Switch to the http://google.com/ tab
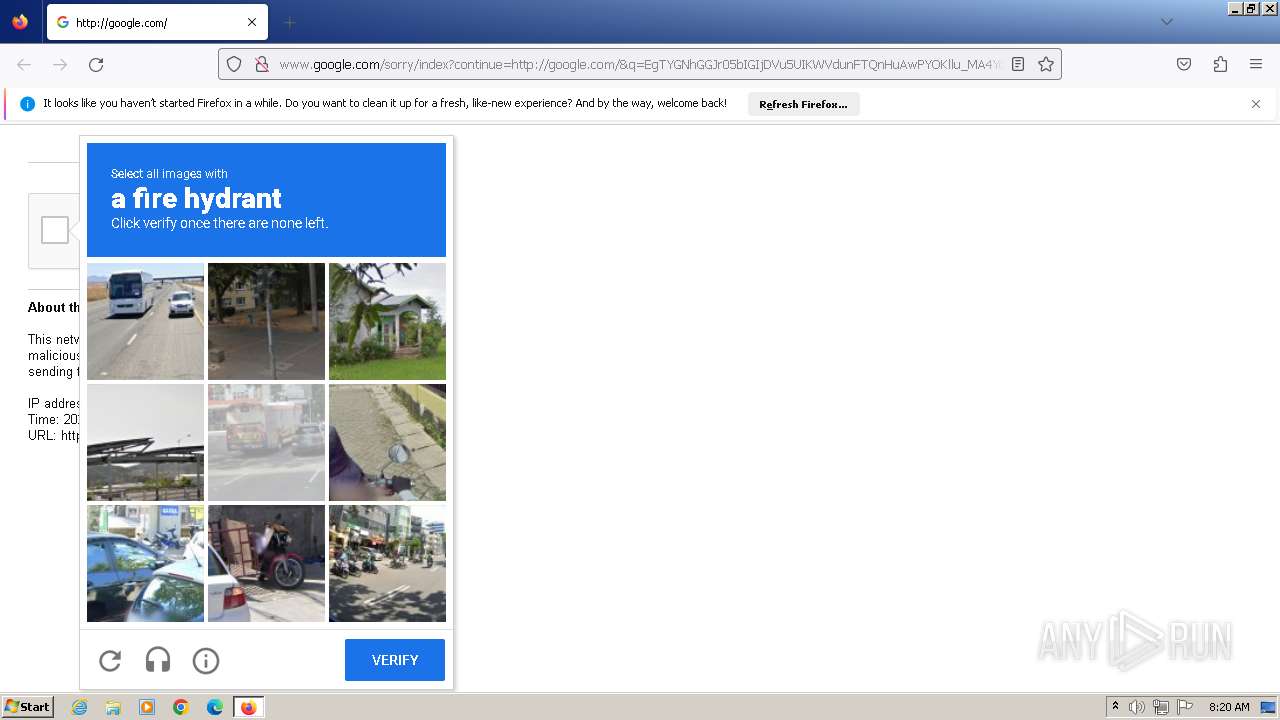 [157, 22]
